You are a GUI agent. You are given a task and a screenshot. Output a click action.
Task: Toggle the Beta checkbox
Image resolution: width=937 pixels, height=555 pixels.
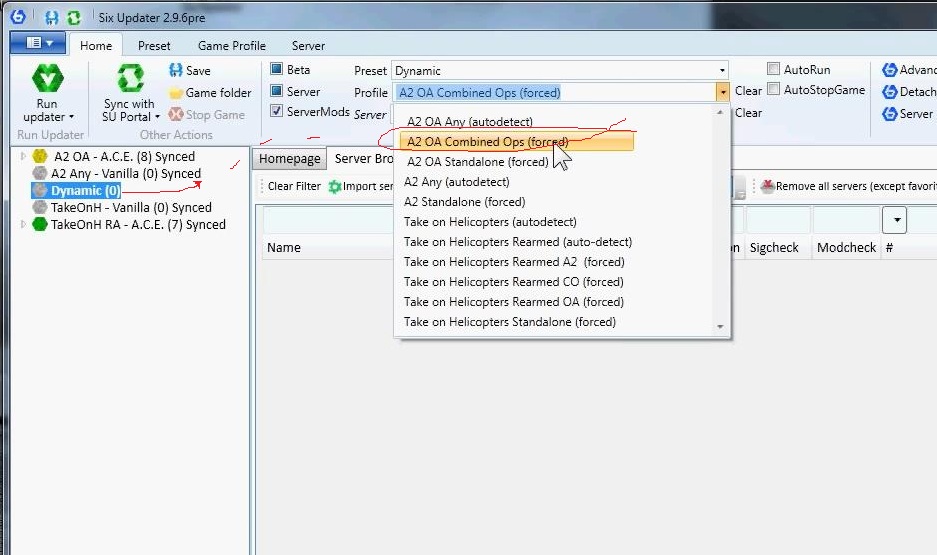(x=276, y=69)
